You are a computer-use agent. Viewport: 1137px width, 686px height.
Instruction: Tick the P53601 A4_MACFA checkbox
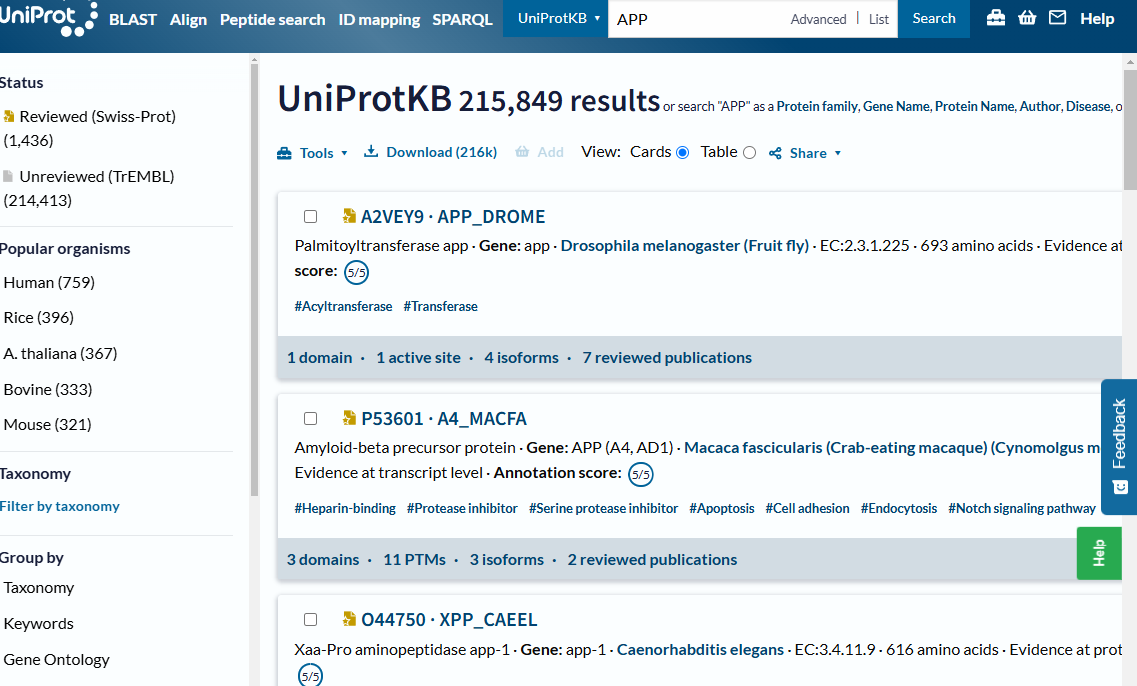point(310,419)
